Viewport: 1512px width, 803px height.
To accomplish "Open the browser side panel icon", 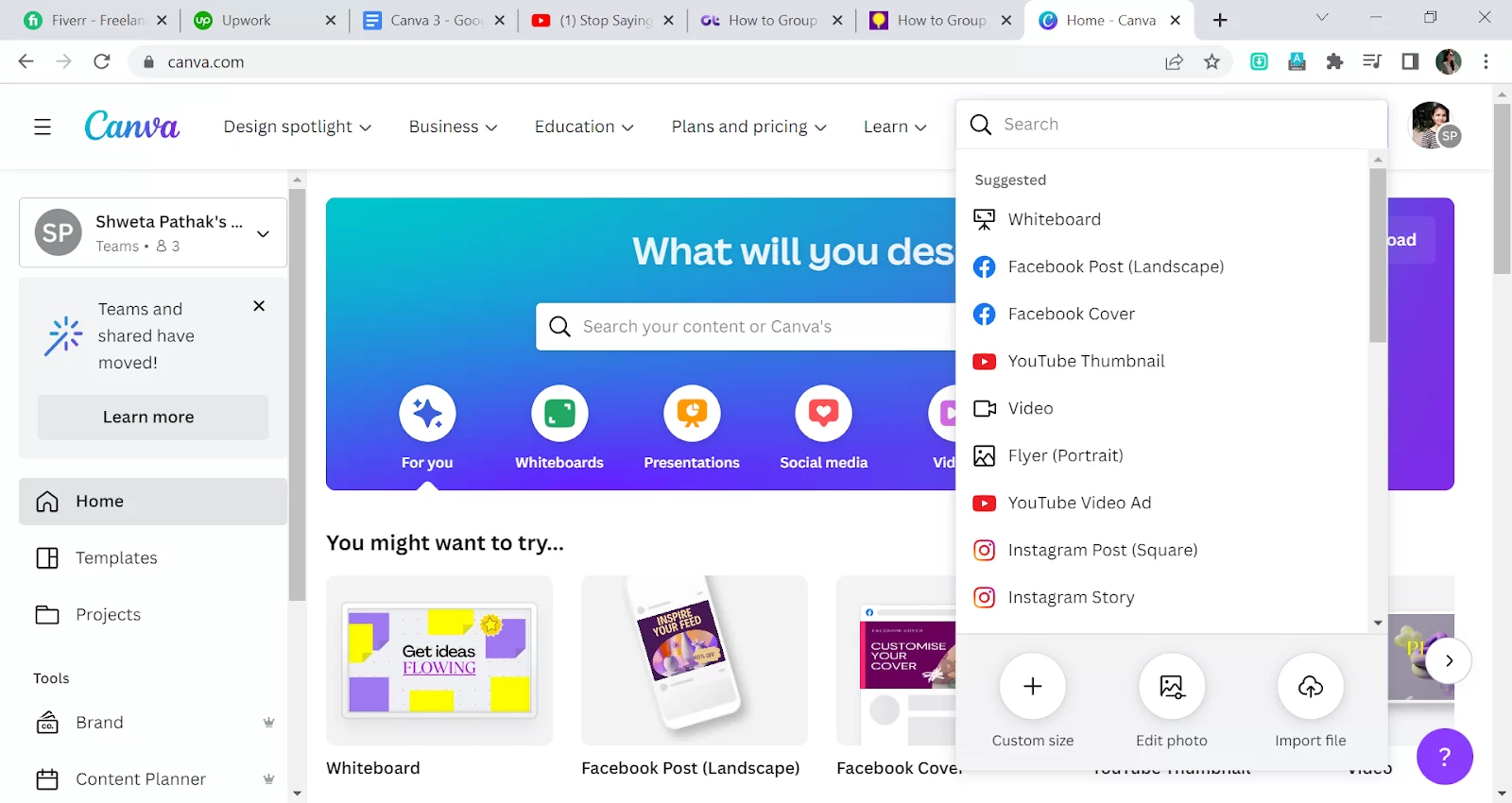I will pyautogui.click(x=1410, y=61).
